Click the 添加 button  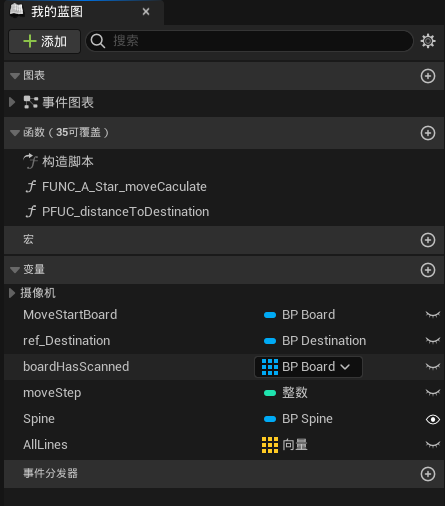(44, 41)
